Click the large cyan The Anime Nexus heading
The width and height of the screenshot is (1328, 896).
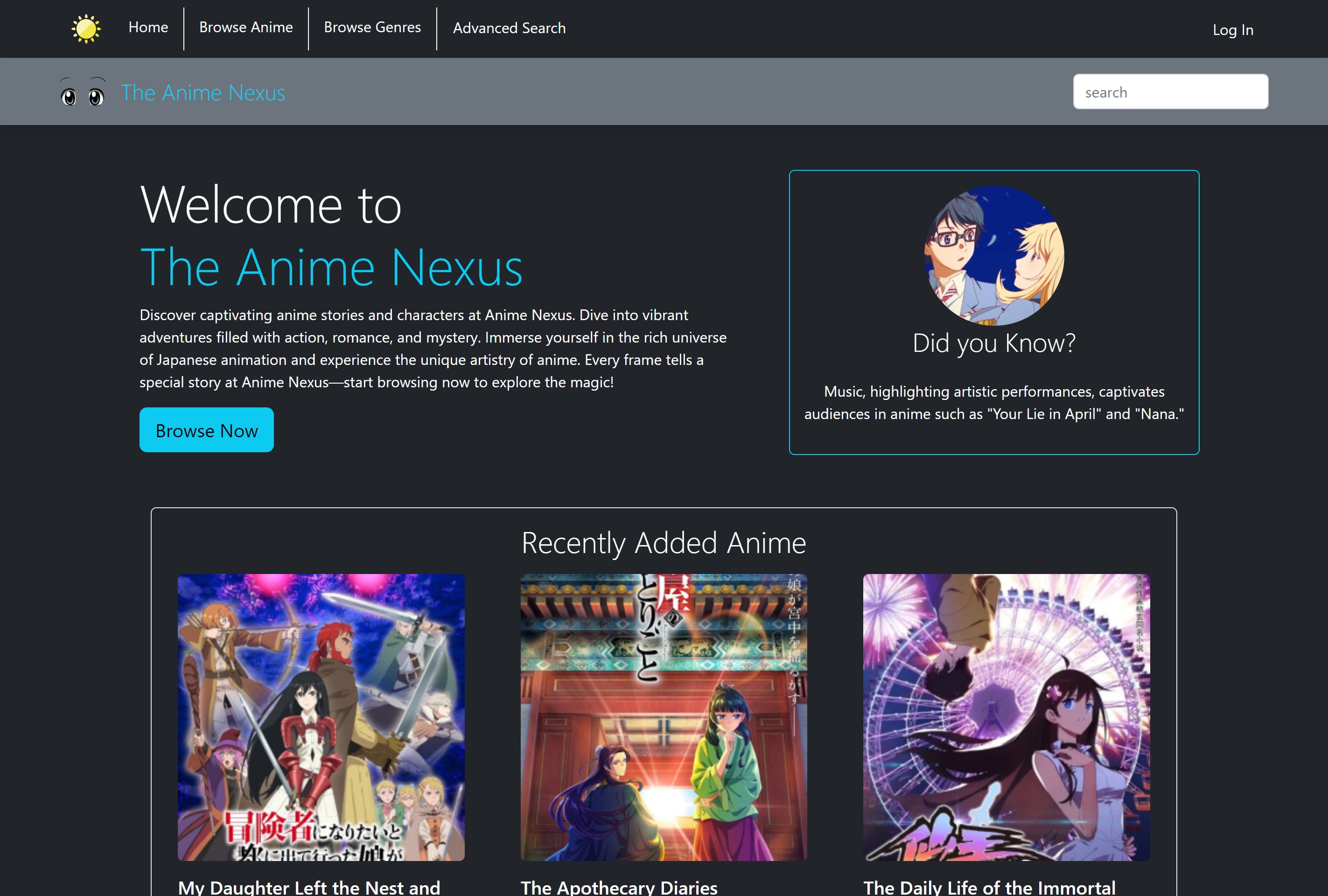coord(331,267)
